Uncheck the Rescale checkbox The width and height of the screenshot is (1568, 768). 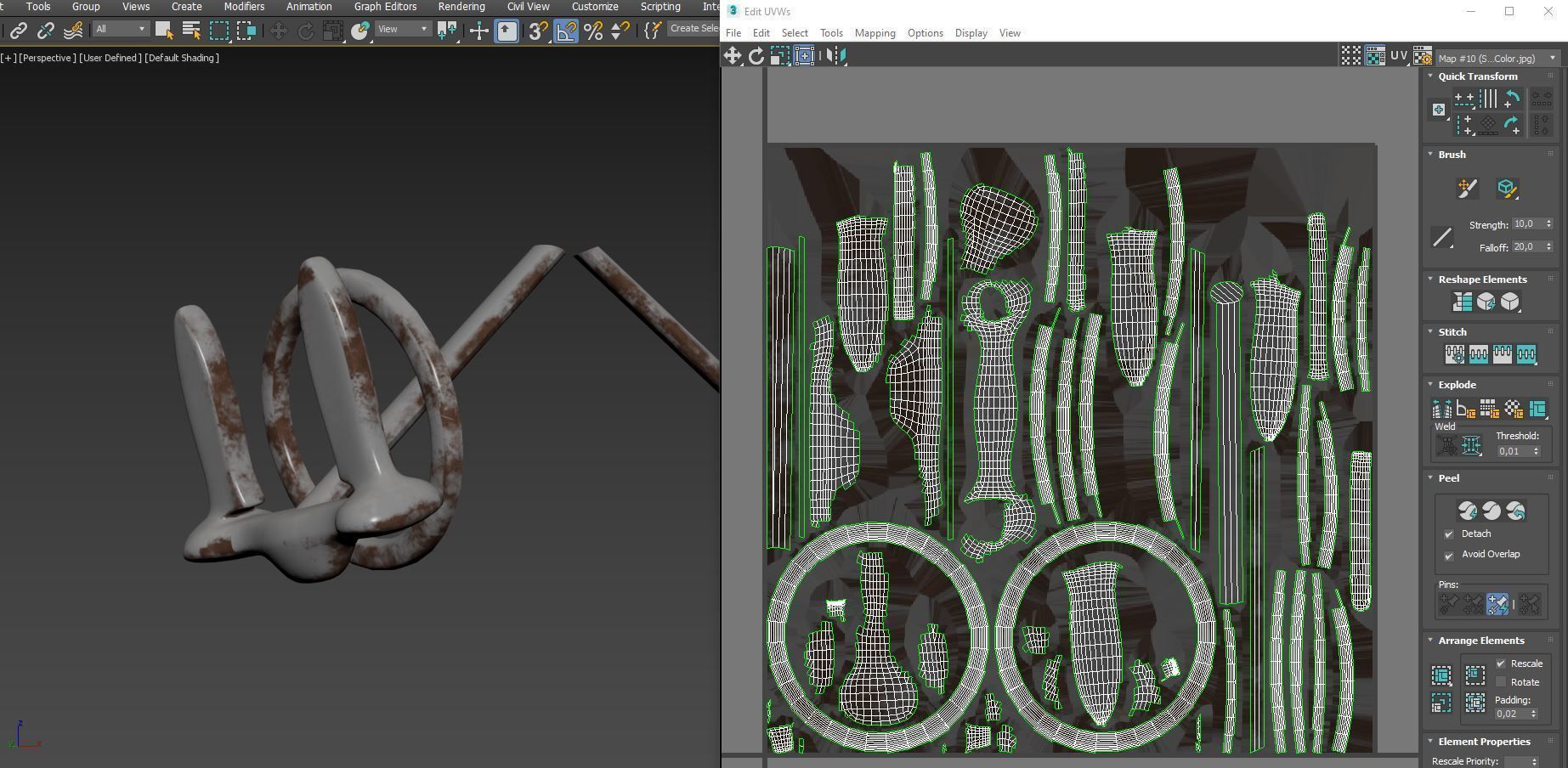pyautogui.click(x=1501, y=664)
